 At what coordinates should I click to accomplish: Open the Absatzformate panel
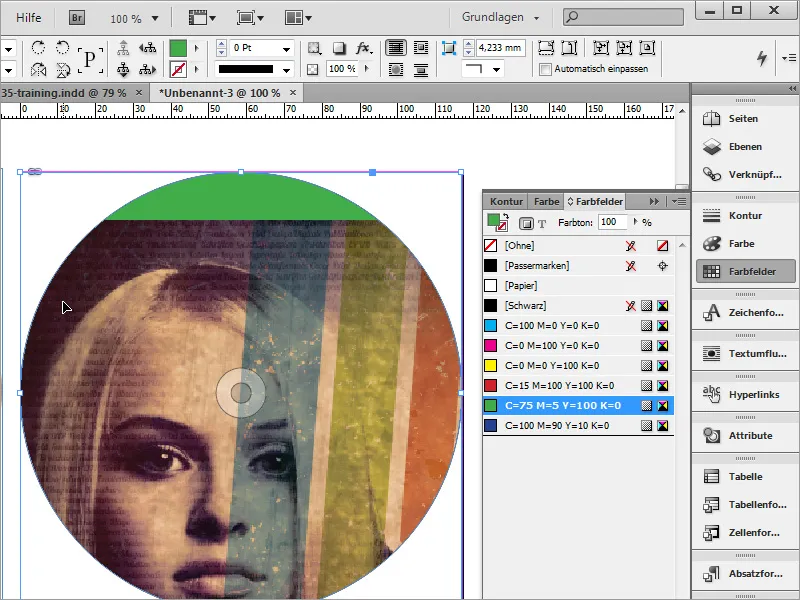[744, 573]
